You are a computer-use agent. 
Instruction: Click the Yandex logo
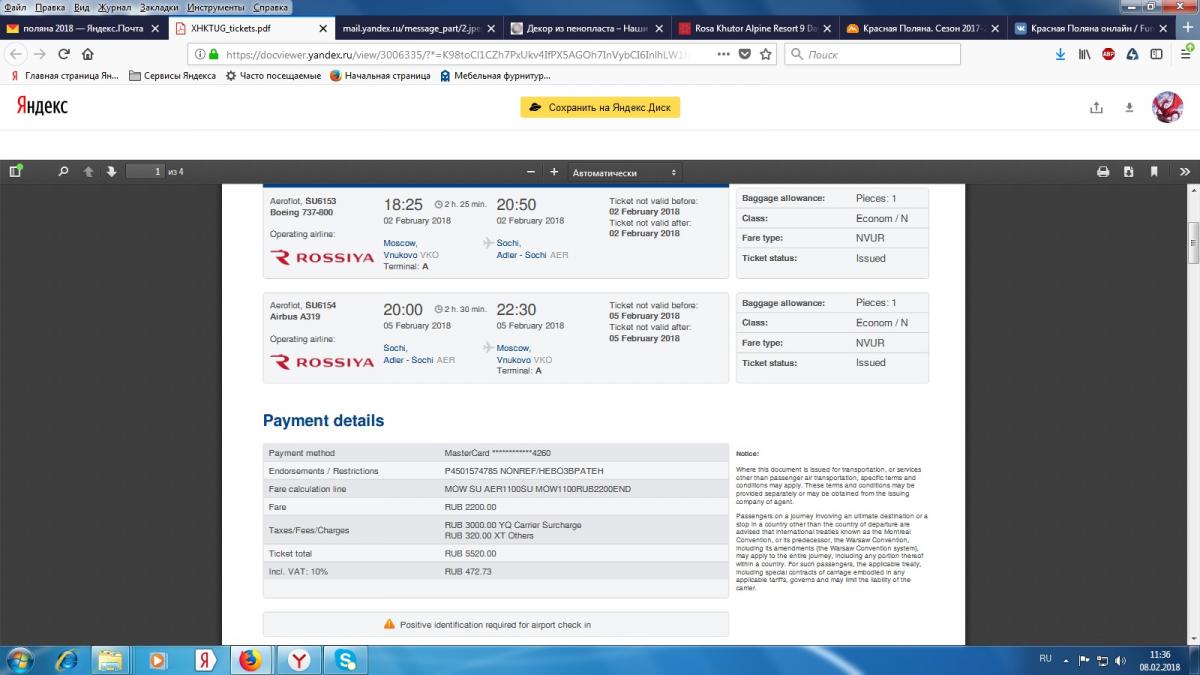pos(41,106)
